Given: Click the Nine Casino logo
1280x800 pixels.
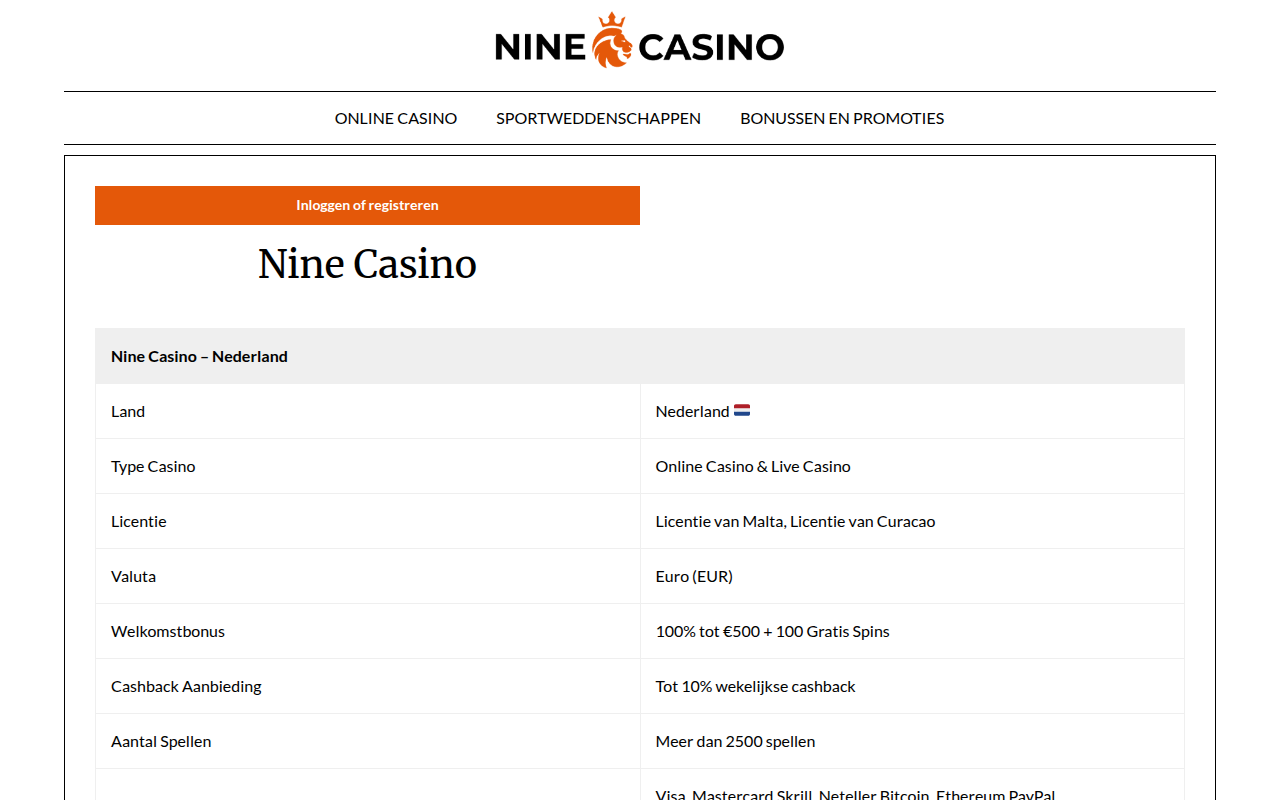Looking at the screenshot, I should (640, 41).
